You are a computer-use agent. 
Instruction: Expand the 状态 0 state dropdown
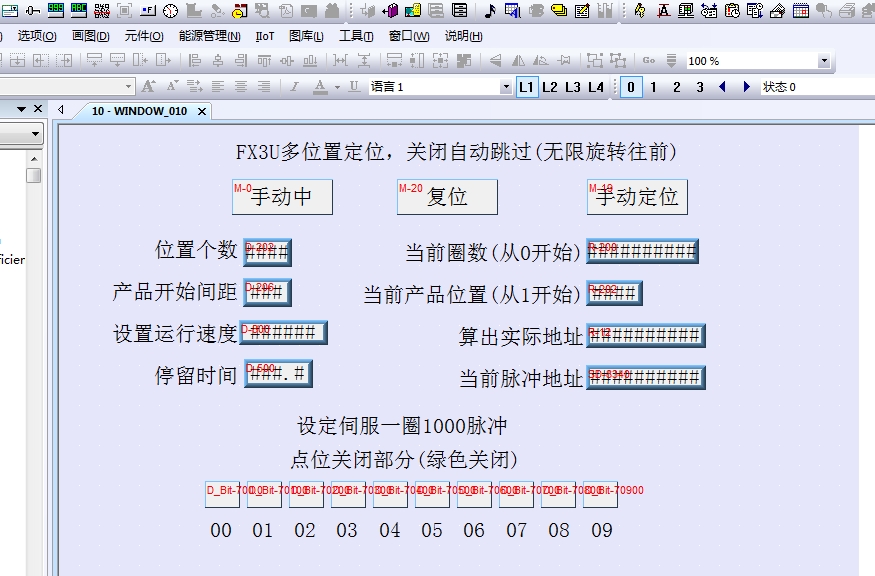[815, 87]
